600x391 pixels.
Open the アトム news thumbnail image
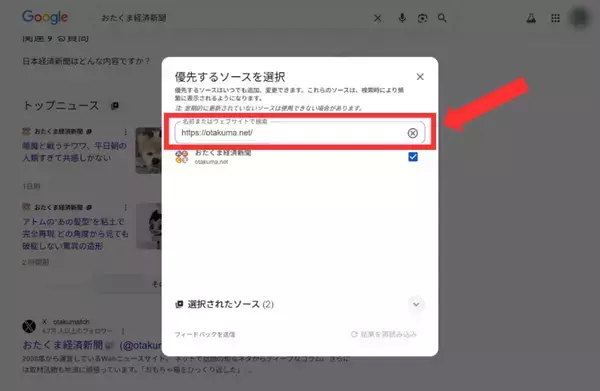pyautogui.click(x=149, y=226)
